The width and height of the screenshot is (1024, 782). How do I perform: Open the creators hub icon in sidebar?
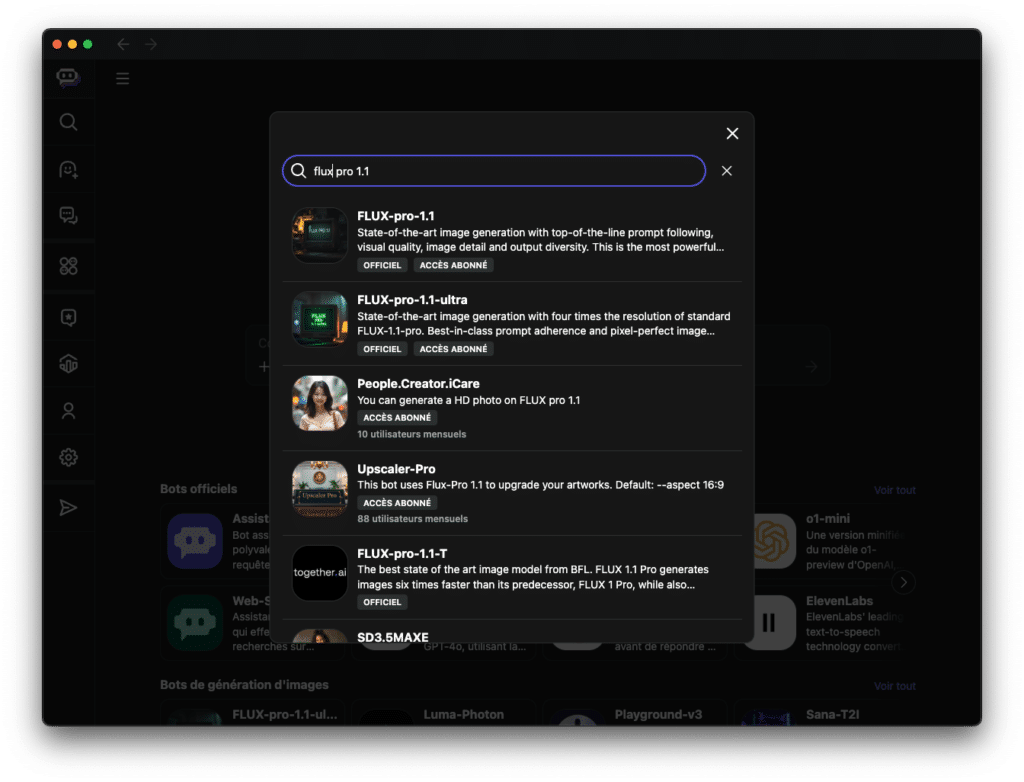click(69, 364)
